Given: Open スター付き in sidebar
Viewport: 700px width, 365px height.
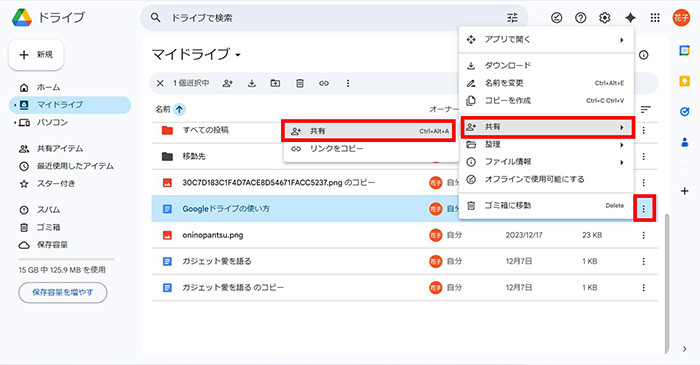Looking at the screenshot, I should tap(56, 183).
